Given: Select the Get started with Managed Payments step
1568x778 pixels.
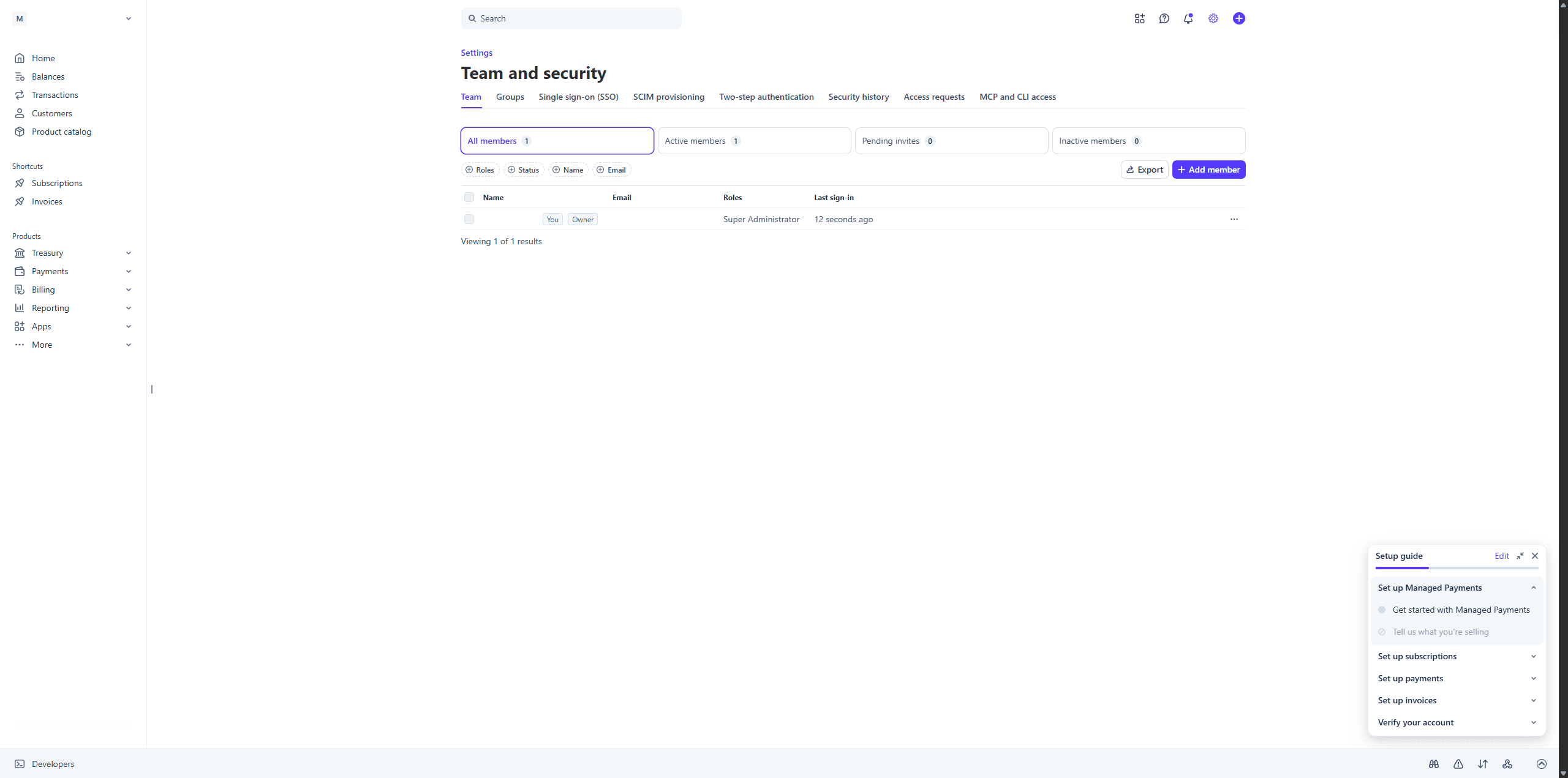Looking at the screenshot, I should point(1457,610).
